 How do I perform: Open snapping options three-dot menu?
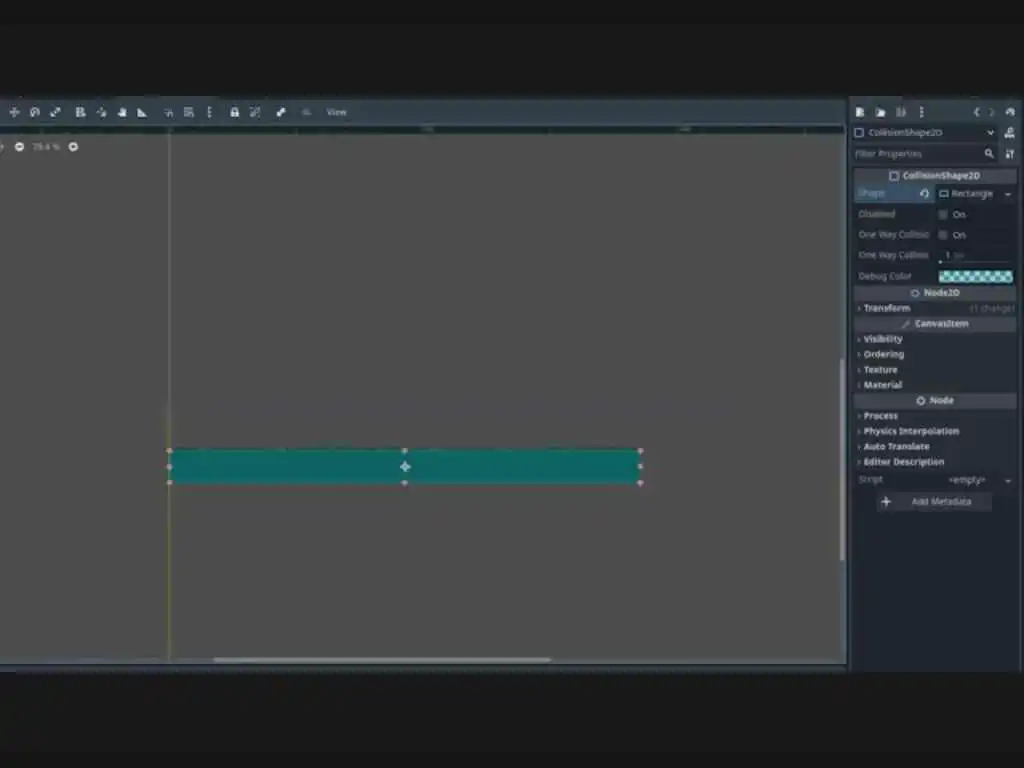coord(210,112)
